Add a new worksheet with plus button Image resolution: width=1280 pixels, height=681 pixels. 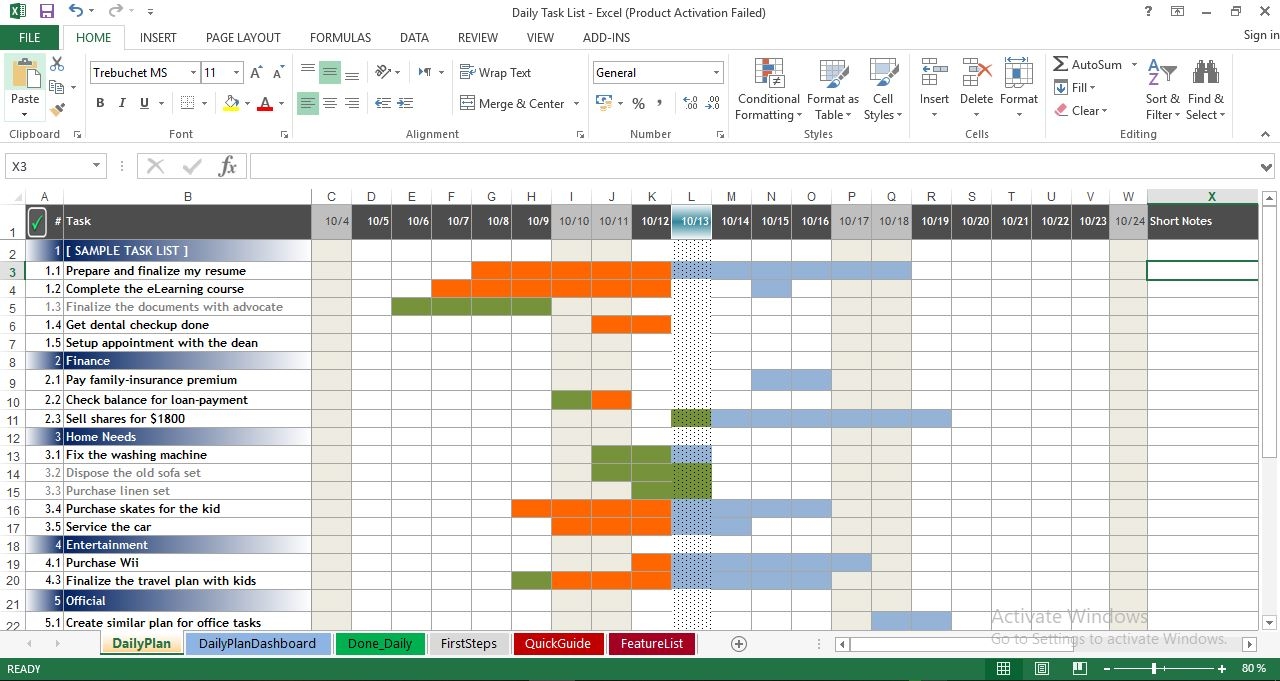point(738,644)
